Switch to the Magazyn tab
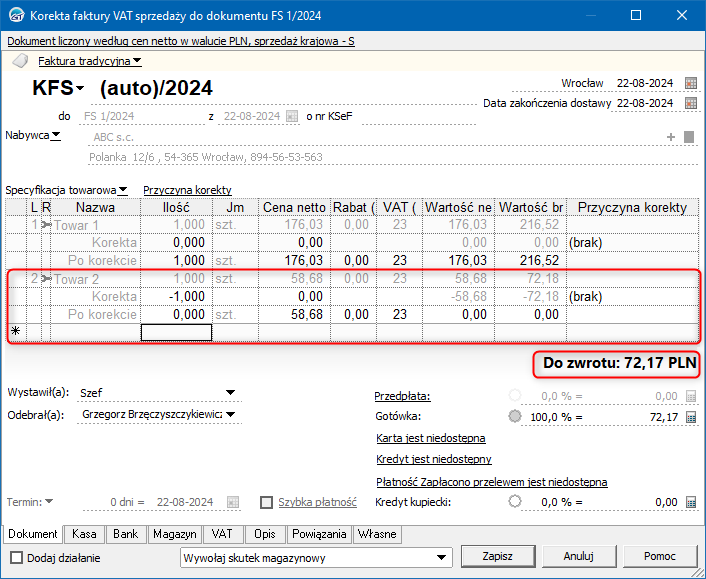Screen dimensions: 706x579 (175, 534)
